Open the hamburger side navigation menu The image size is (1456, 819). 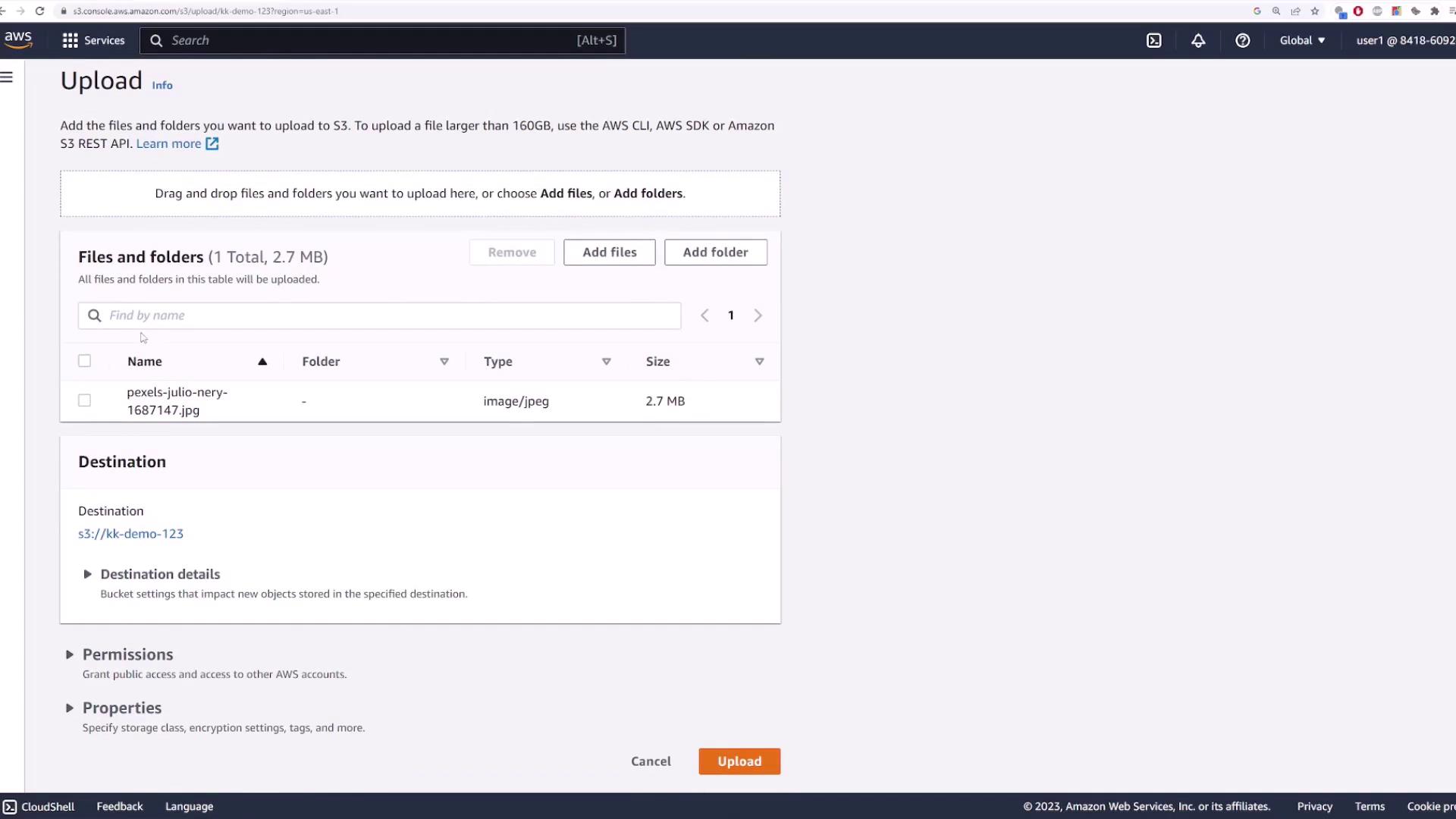click(x=7, y=77)
